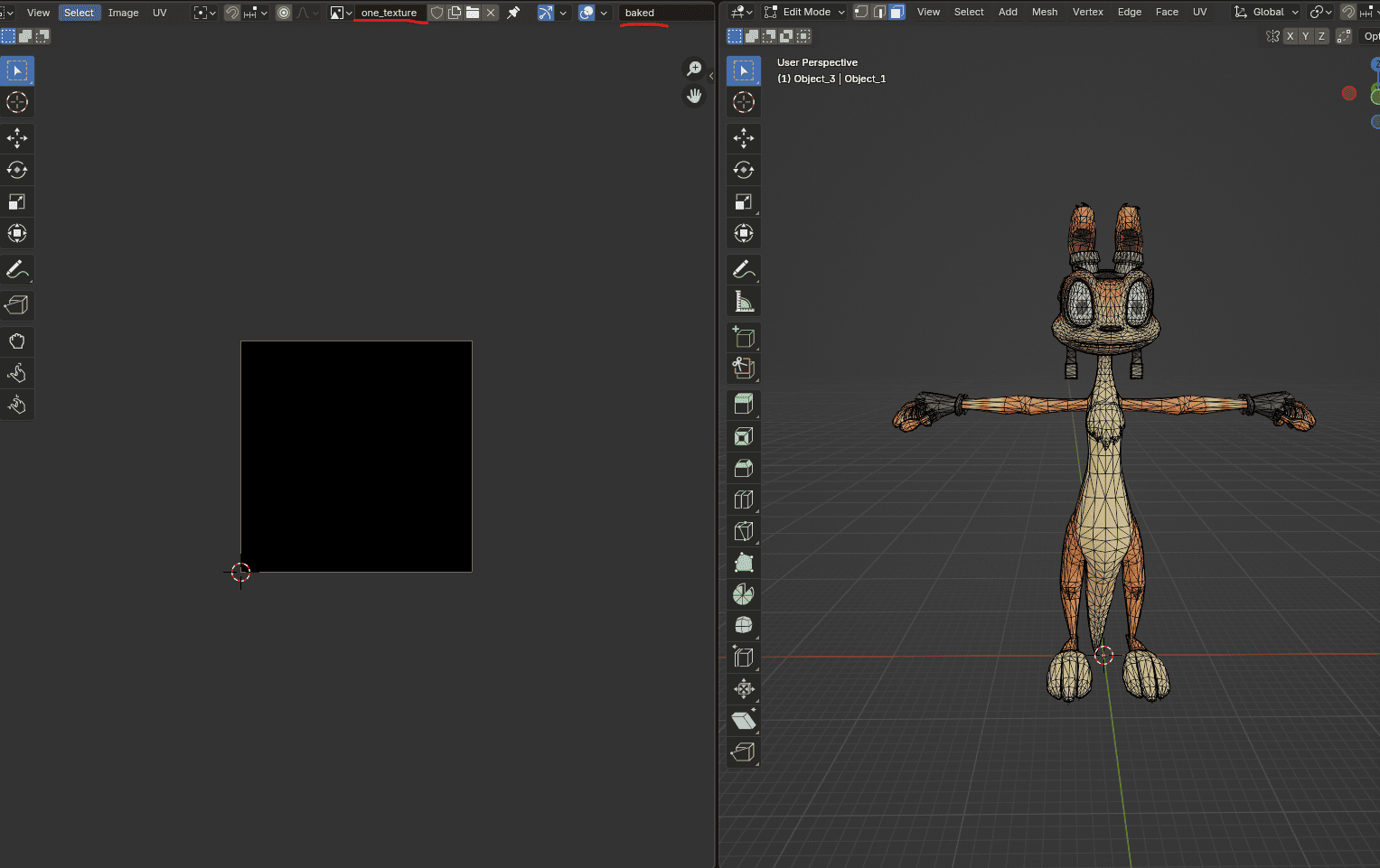Enable Z axis mesh mirror
This screenshot has width=1380, height=868.
click(x=1321, y=36)
